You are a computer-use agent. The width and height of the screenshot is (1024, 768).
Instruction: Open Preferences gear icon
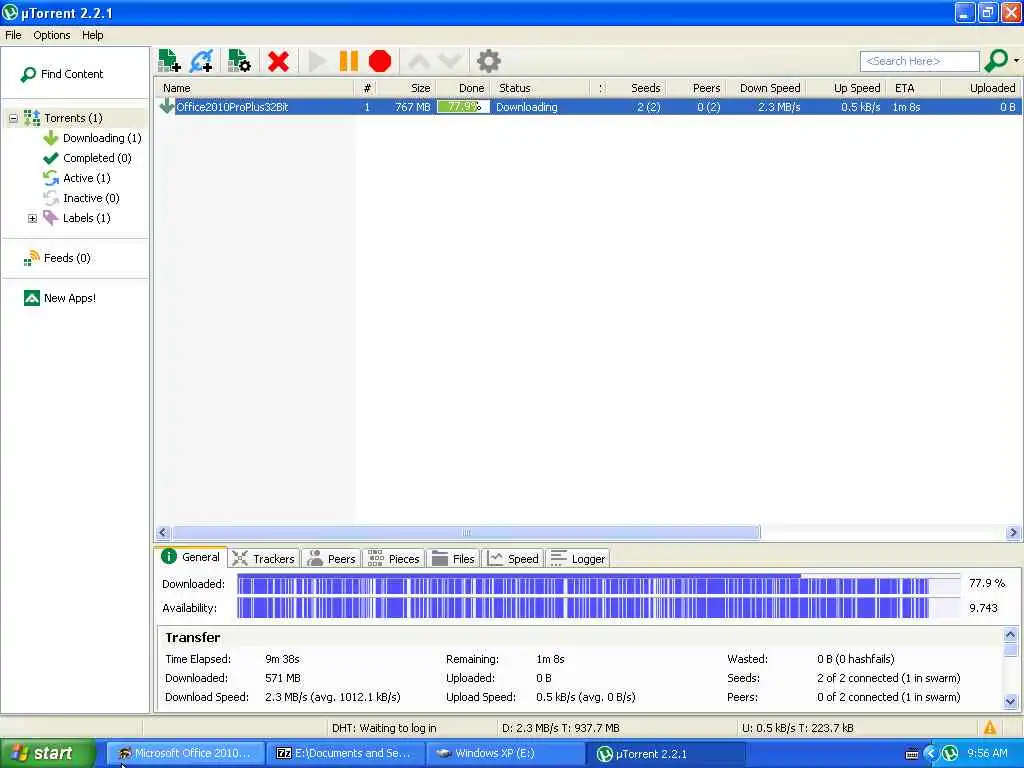click(x=488, y=61)
